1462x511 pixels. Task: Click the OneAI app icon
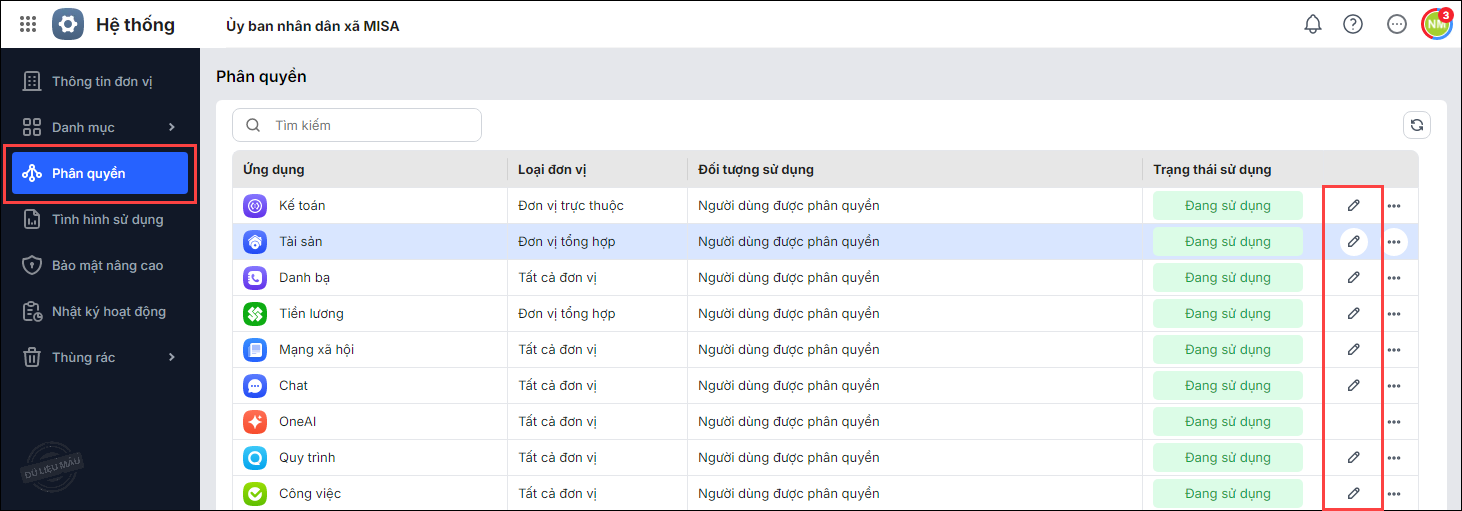click(255, 421)
